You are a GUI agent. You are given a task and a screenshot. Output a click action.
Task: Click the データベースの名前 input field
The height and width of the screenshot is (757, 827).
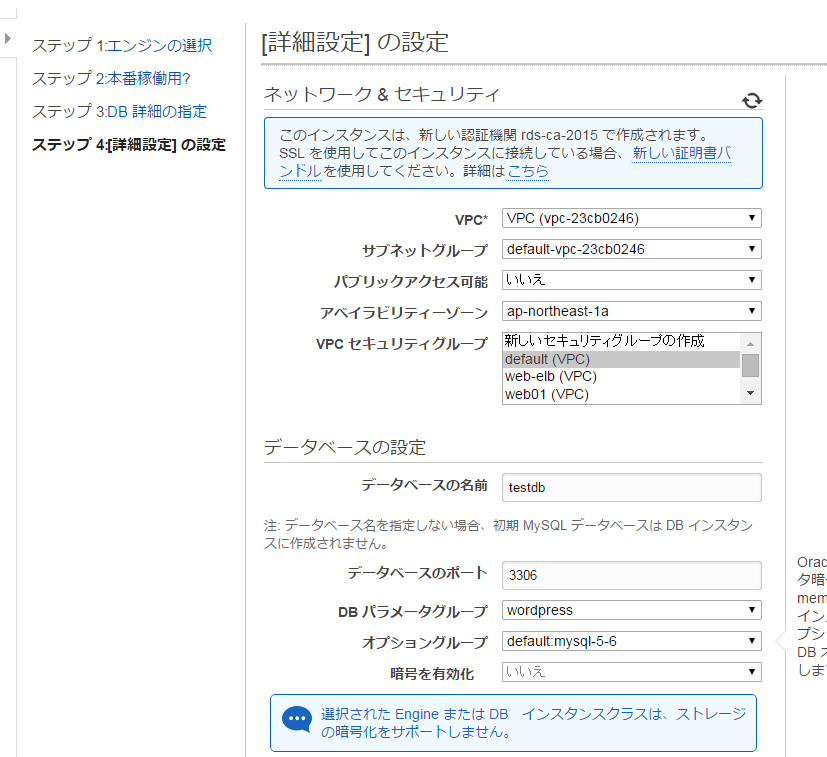pos(631,487)
